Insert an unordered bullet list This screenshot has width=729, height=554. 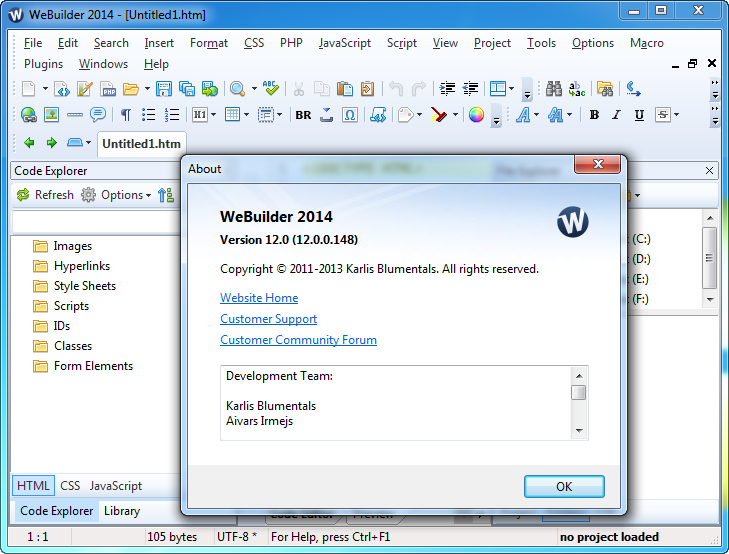(x=149, y=114)
